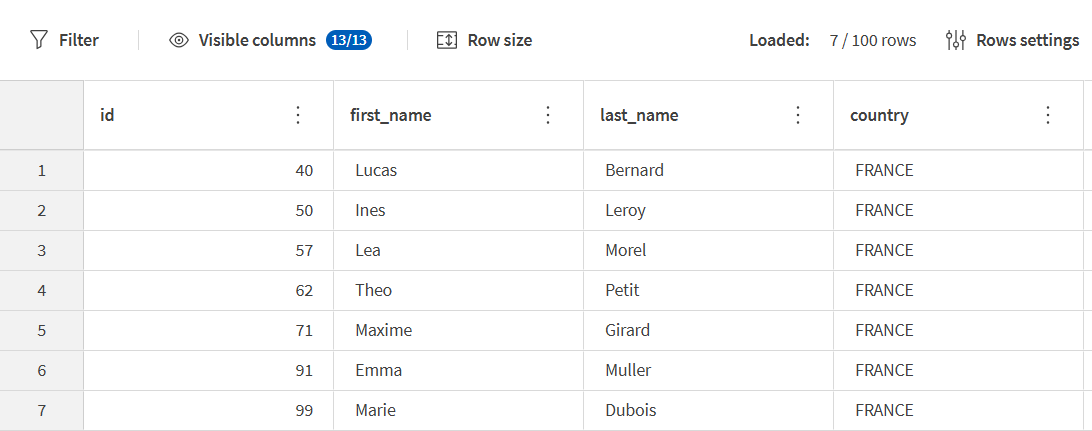Viewport: 1092px width, 431px height.
Task: Open the last_name column options menu
Action: [x=797, y=115]
